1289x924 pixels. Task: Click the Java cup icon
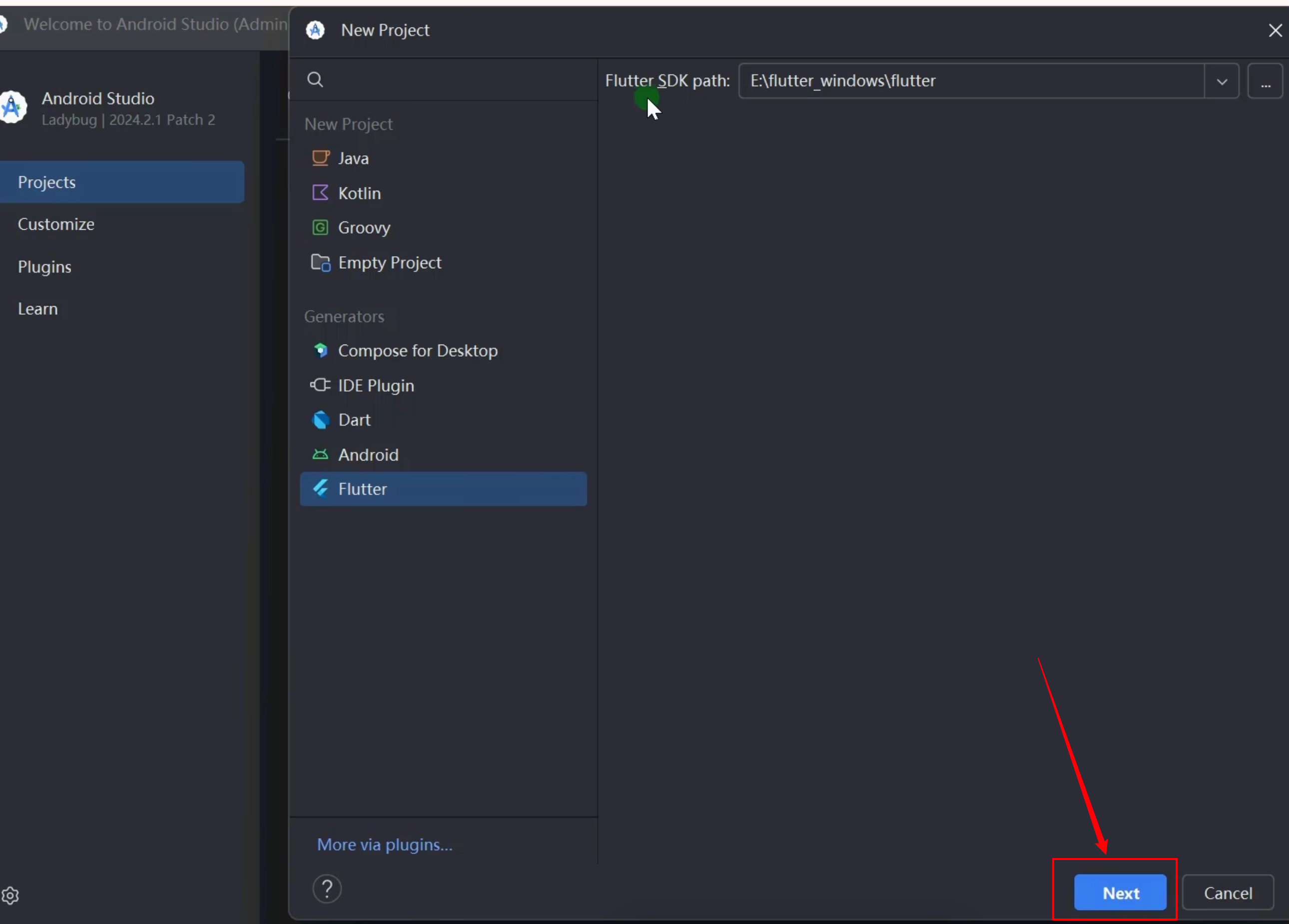[321, 158]
